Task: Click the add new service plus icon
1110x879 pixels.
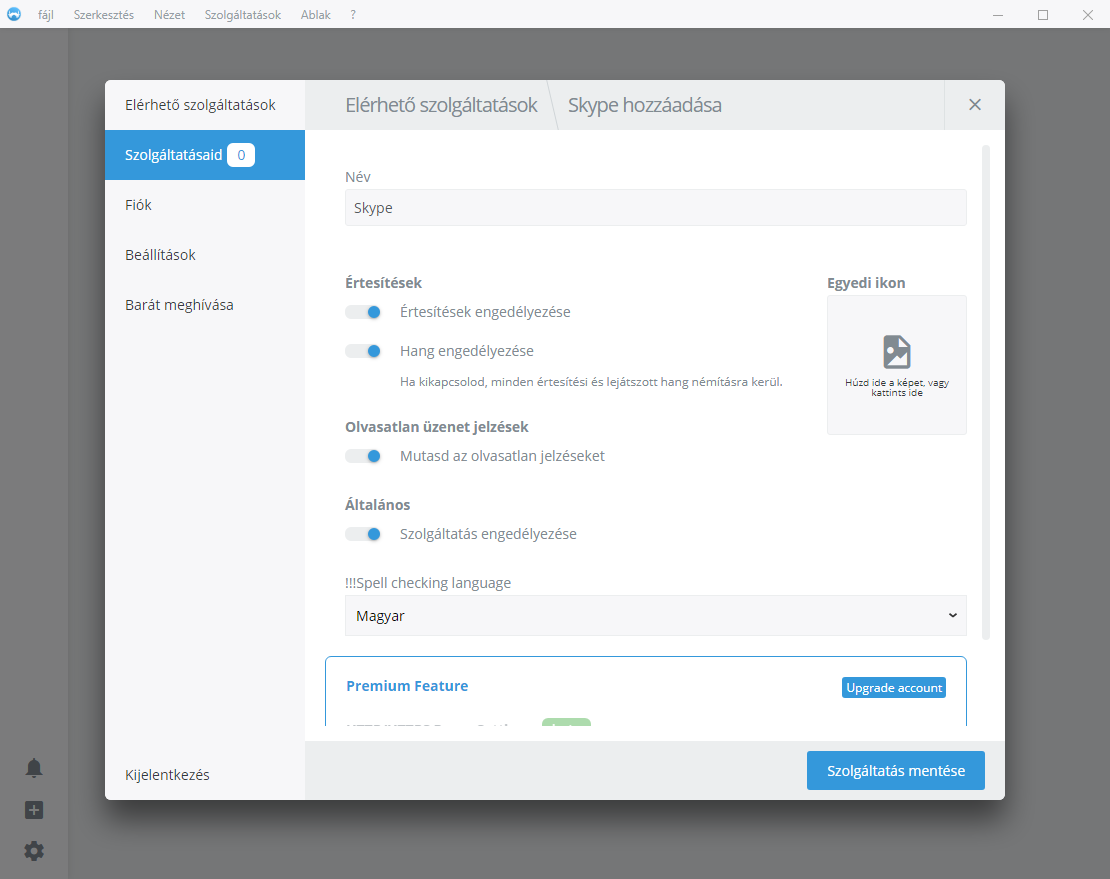Action: click(34, 810)
